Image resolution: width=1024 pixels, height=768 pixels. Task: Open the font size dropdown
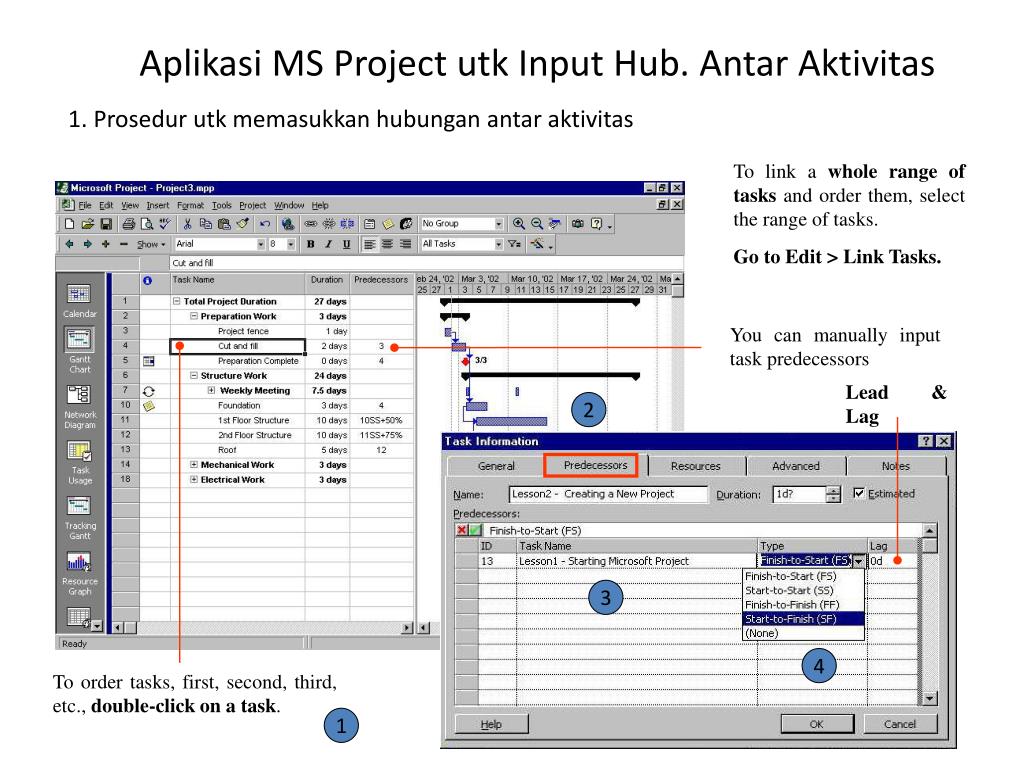[291, 244]
